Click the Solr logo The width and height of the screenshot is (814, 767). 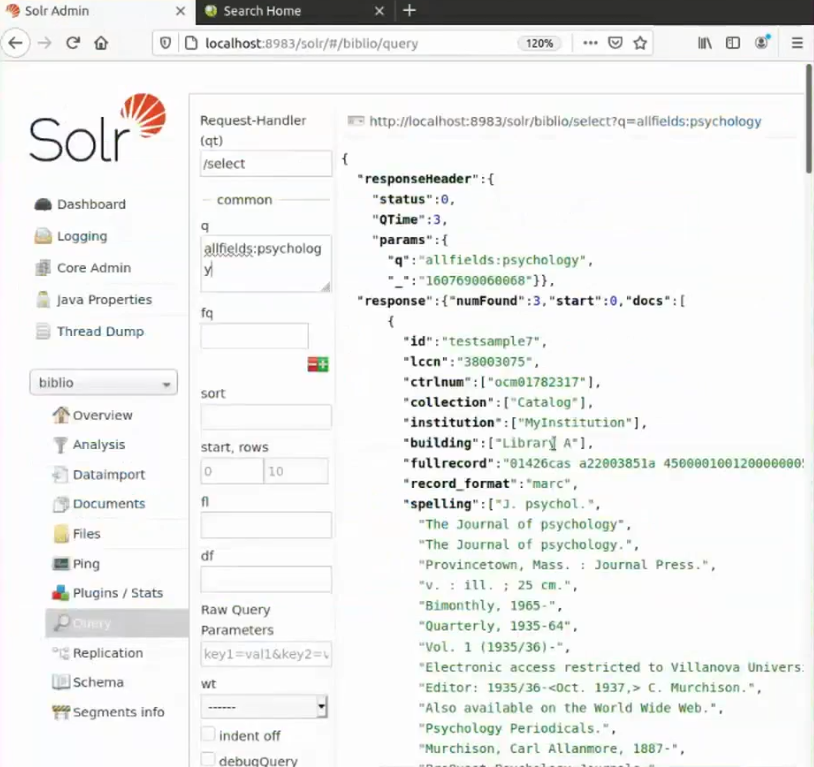coord(98,128)
